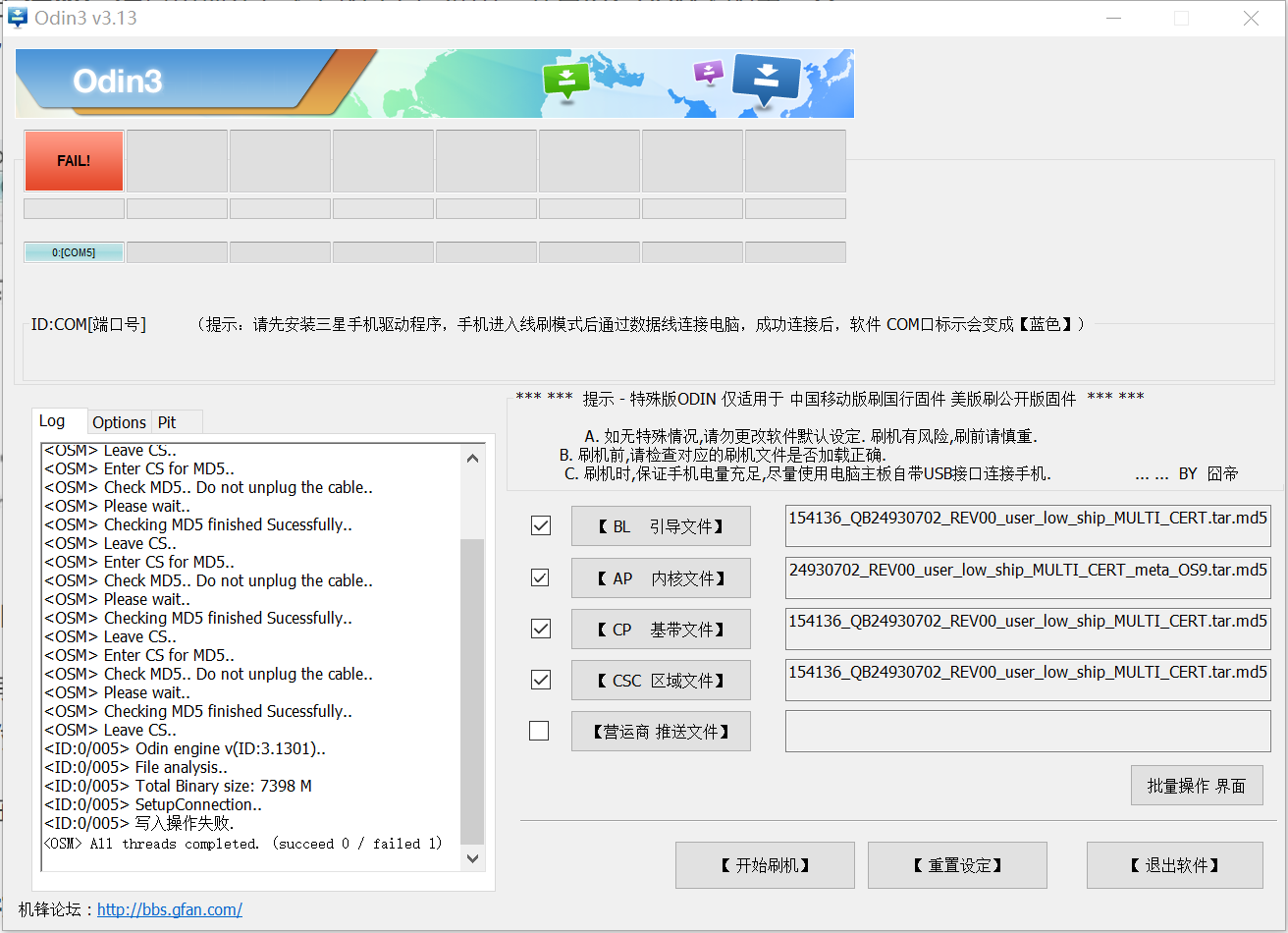Click the log vertical scrollbar thumb
Screen dimensions: 1288x933
pos(472,689)
